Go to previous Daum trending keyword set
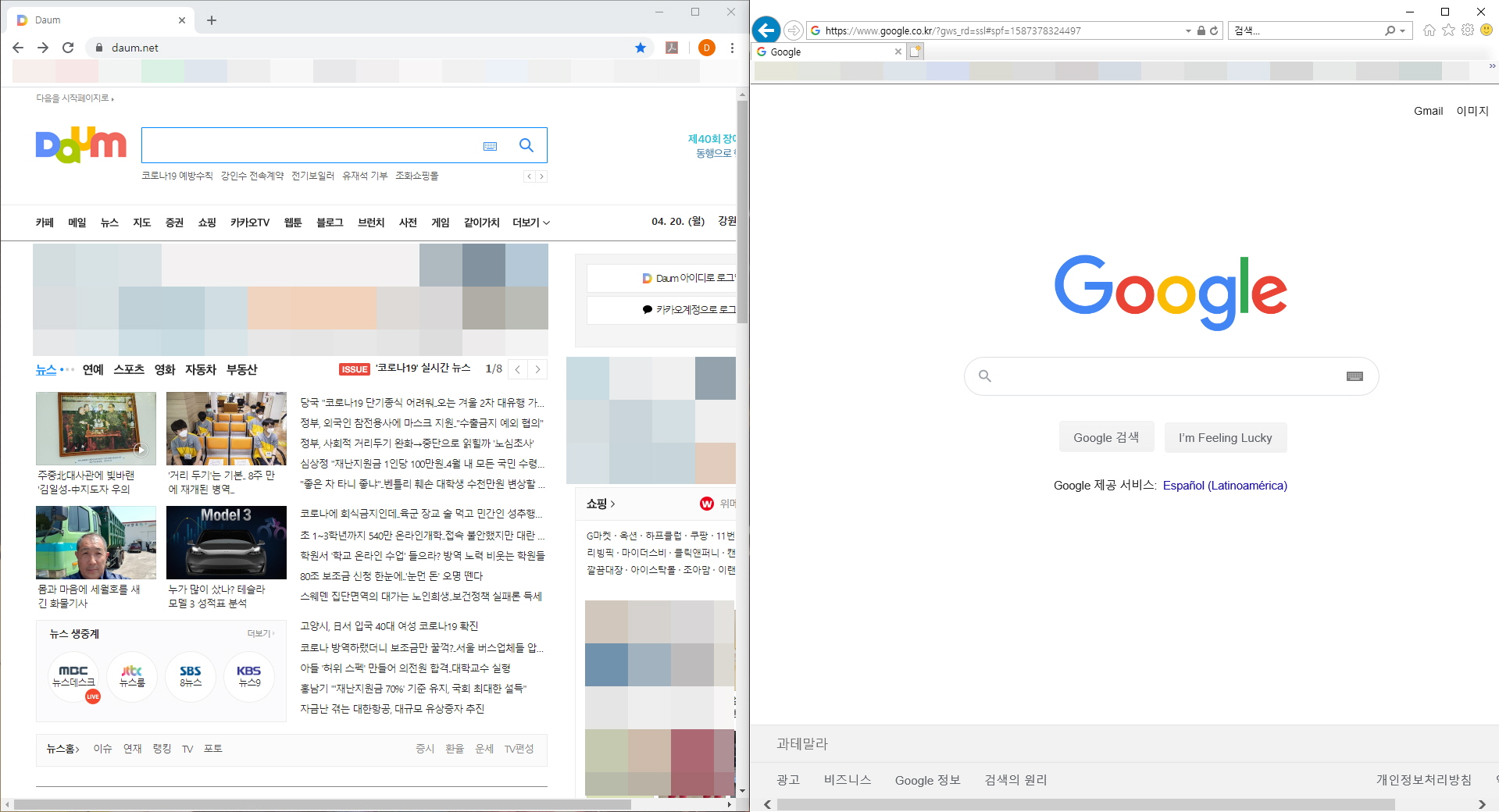The height and width of the screenshot is (812, 1499). (x=529, y=176)
